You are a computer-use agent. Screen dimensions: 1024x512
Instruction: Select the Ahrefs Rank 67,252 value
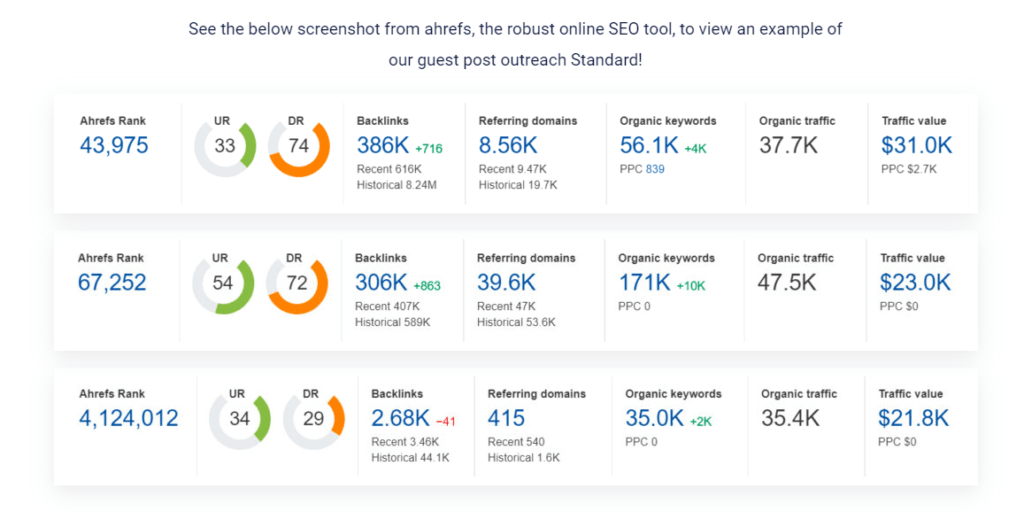112,282
